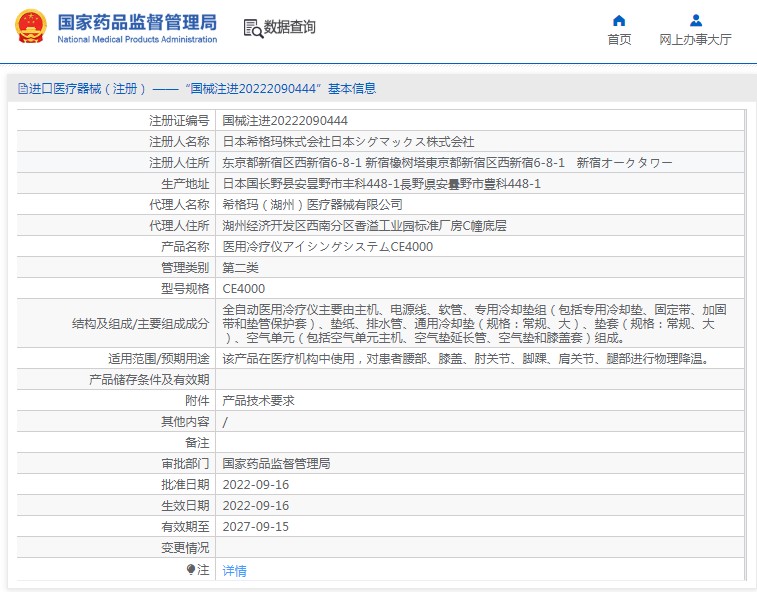Image resolution: width=757 pixels, height=592 pixels.
Task: Click 批准日期 row label
Action: tap(185, 485)
